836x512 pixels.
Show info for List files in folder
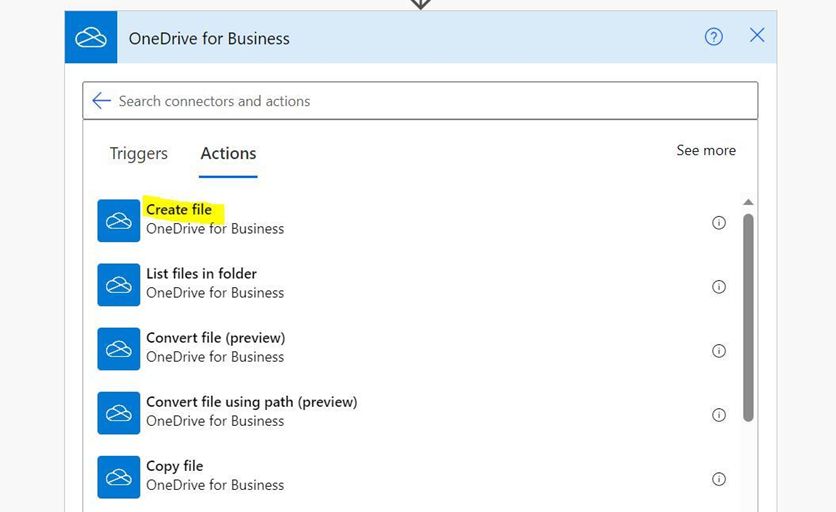(719, 287)
